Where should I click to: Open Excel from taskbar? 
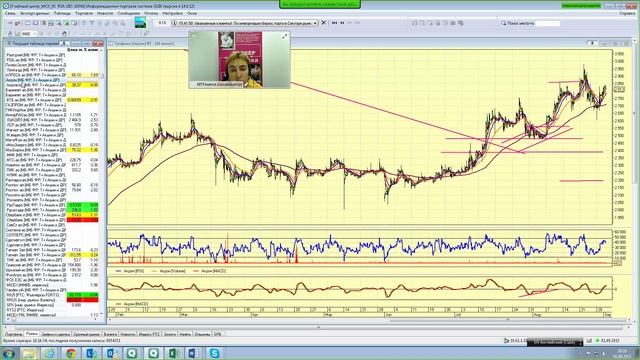point(173,353)
